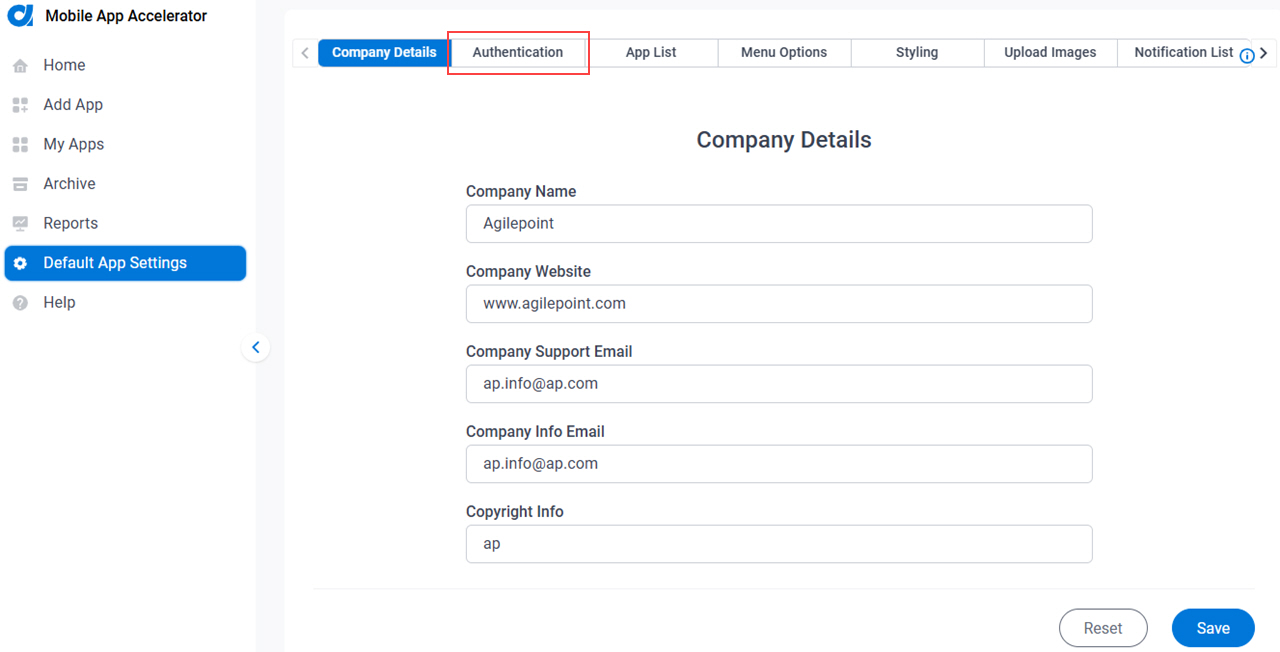
Task: Select Default App Settings in sidebar
Action: 125,263
